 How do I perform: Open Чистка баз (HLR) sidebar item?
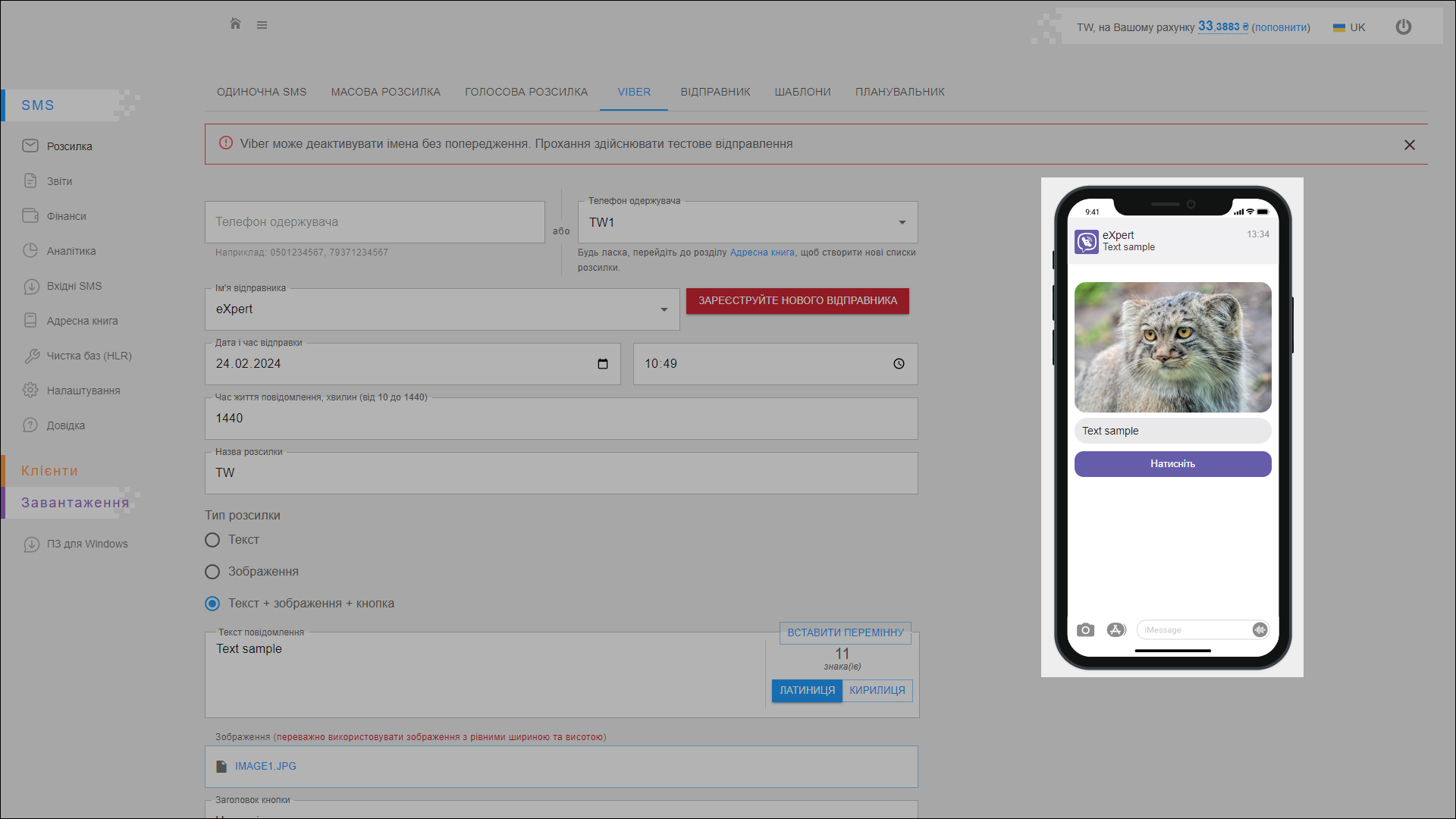coord(89,356)
